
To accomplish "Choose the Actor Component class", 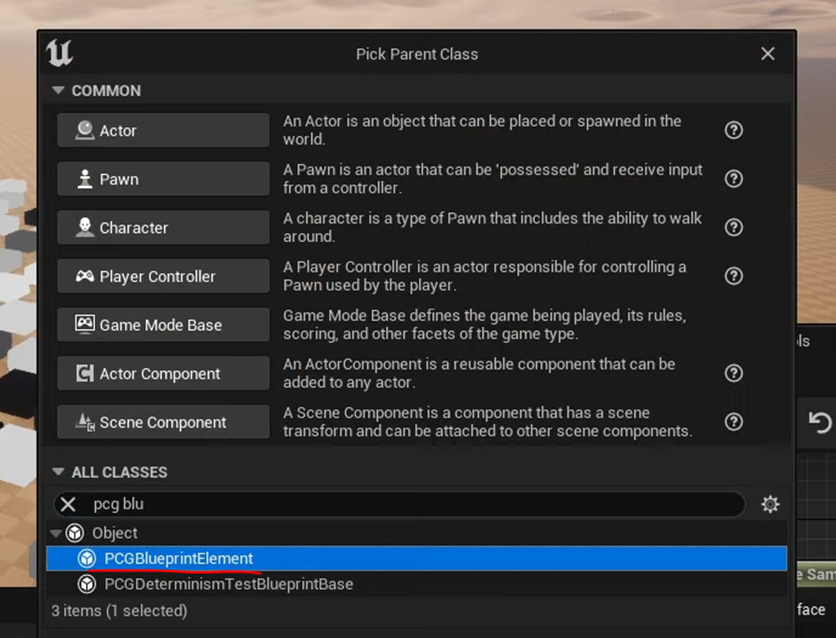I will coord(163,374).
